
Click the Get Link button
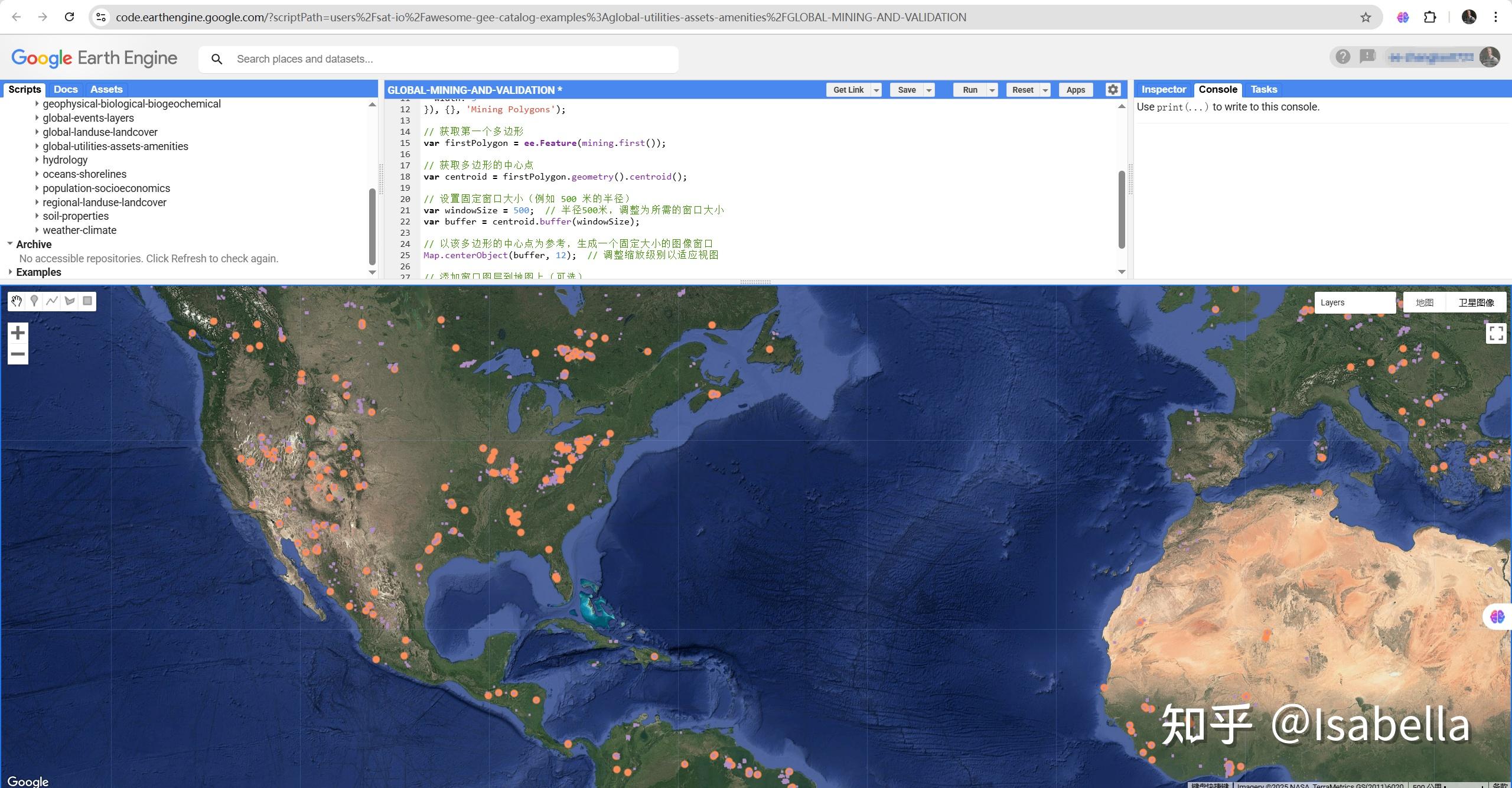[x=848, y=90]
